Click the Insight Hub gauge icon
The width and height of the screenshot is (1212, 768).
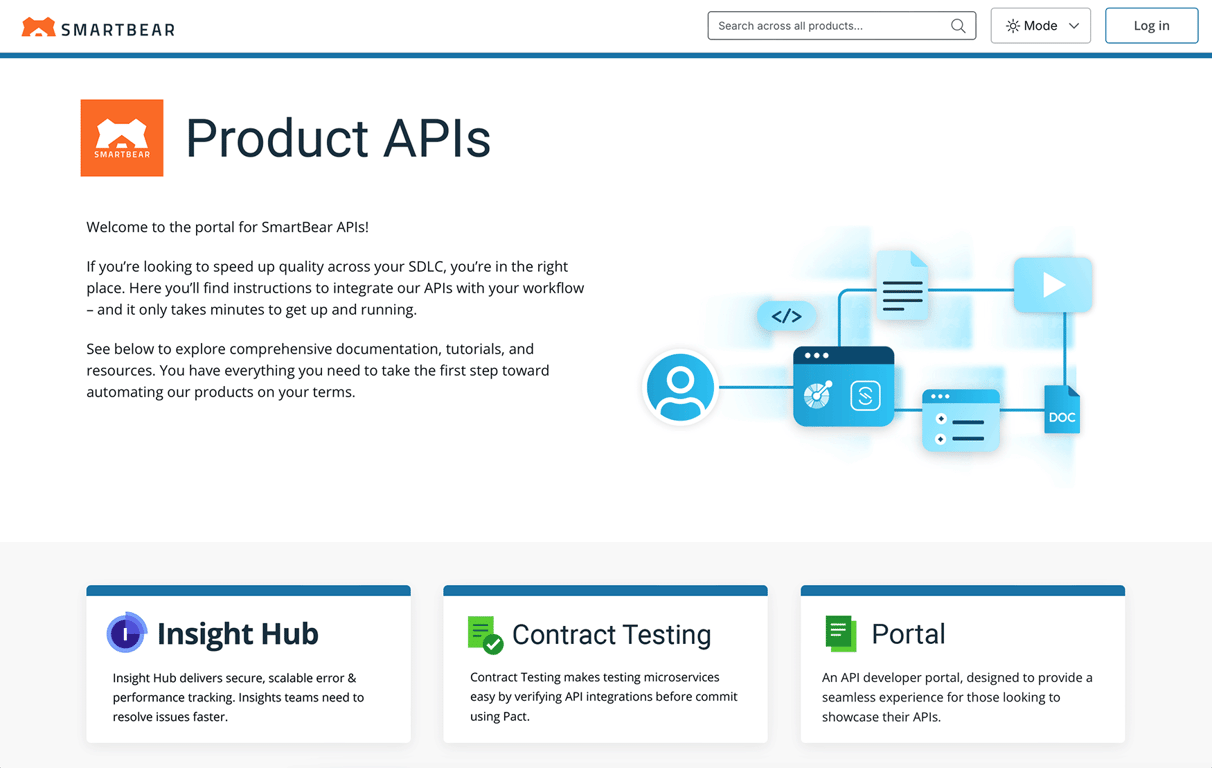pos(126,633)
